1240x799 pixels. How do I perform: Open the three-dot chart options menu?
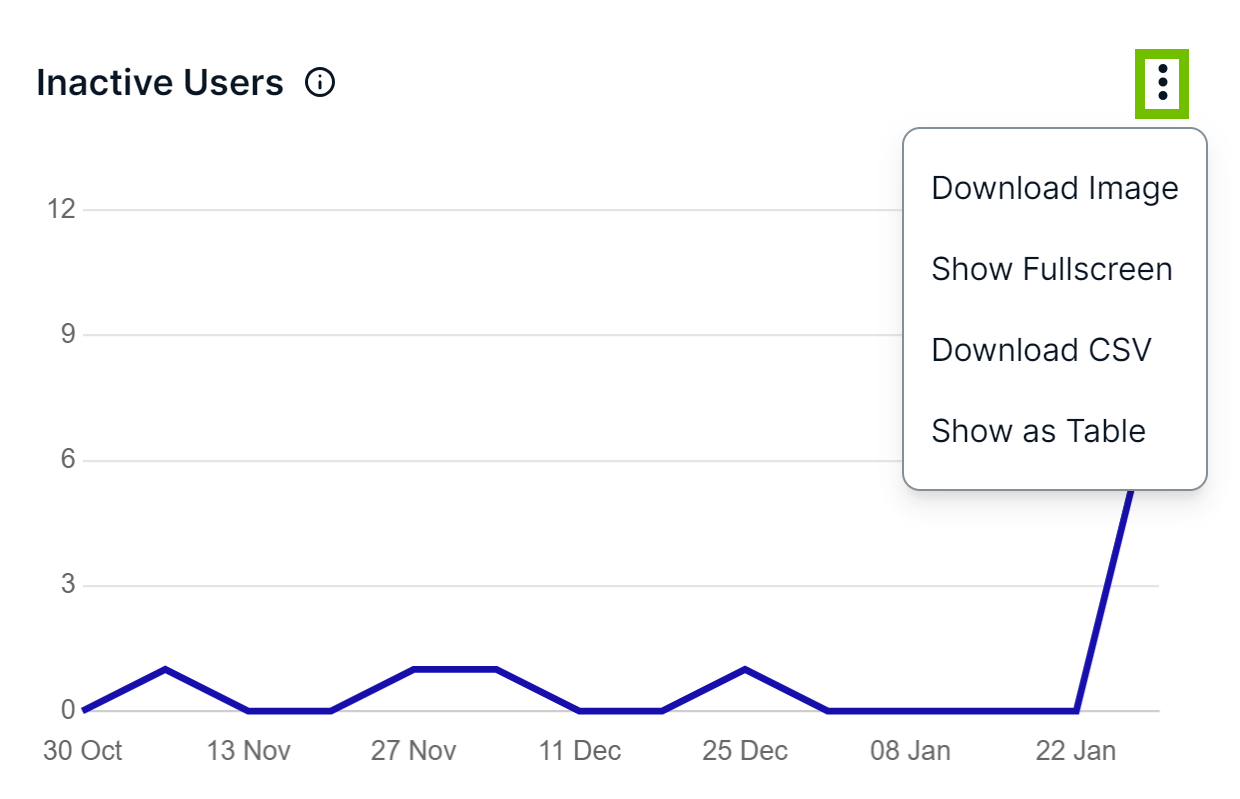[x=1162, y=82]
